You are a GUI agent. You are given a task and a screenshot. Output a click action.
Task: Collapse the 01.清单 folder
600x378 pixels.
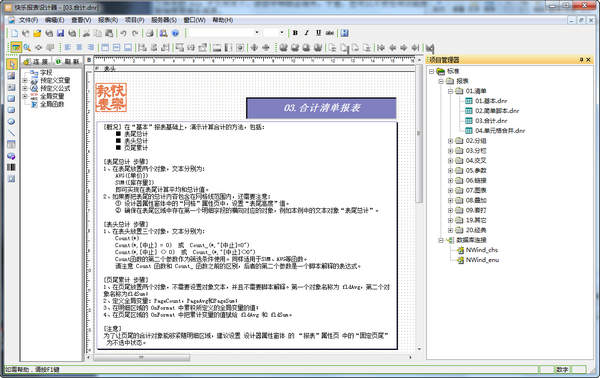[450, 91]
